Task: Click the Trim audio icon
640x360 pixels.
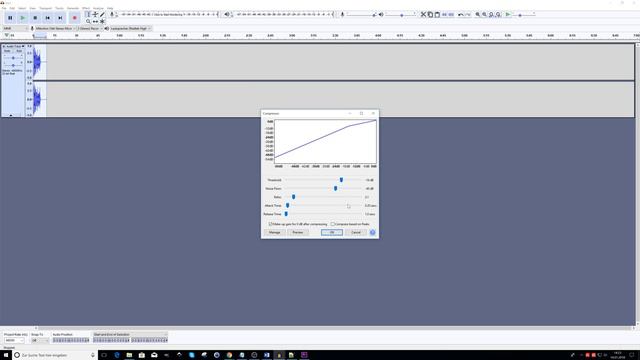Action: 444,14
